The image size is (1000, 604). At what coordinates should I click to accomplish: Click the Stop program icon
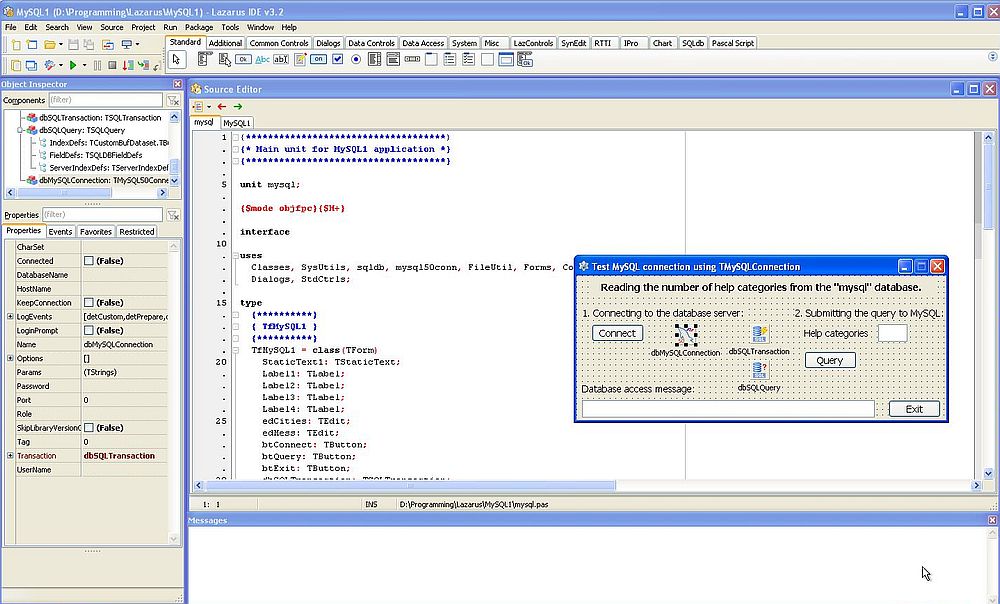(112, 65)
